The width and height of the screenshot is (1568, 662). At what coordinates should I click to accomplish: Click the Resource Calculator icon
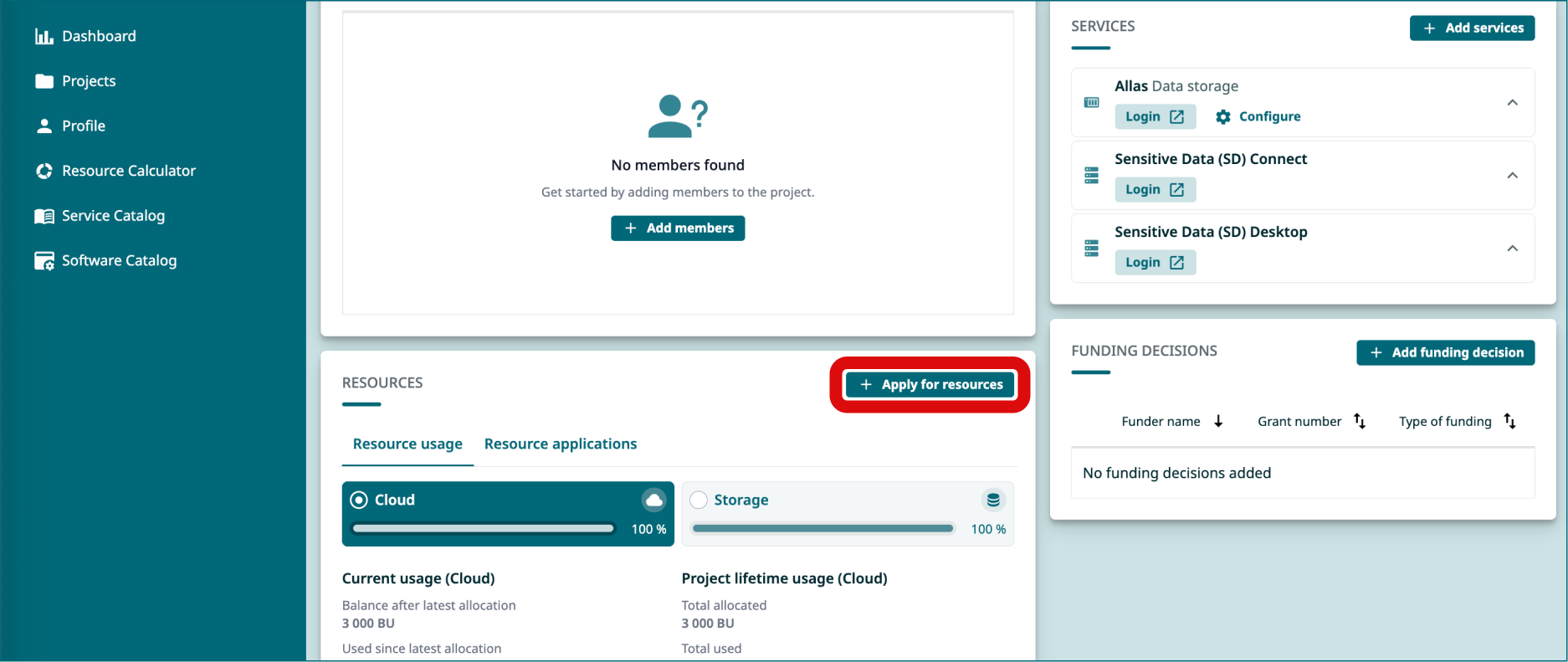click(44, 171)
